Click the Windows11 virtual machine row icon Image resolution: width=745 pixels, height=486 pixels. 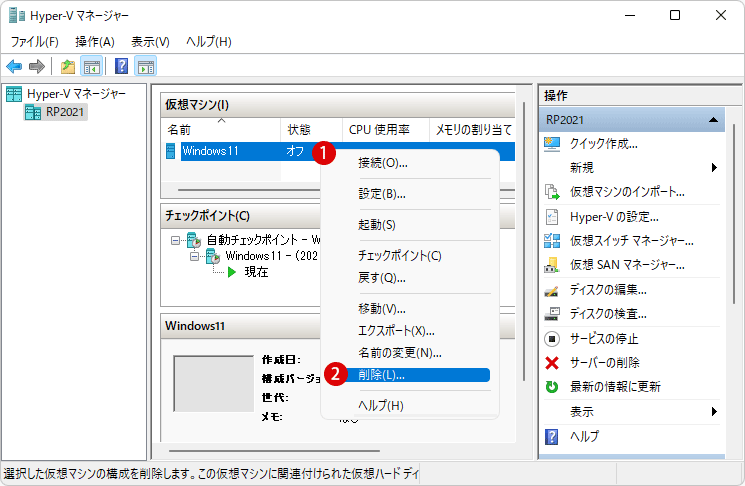[171, 151]
